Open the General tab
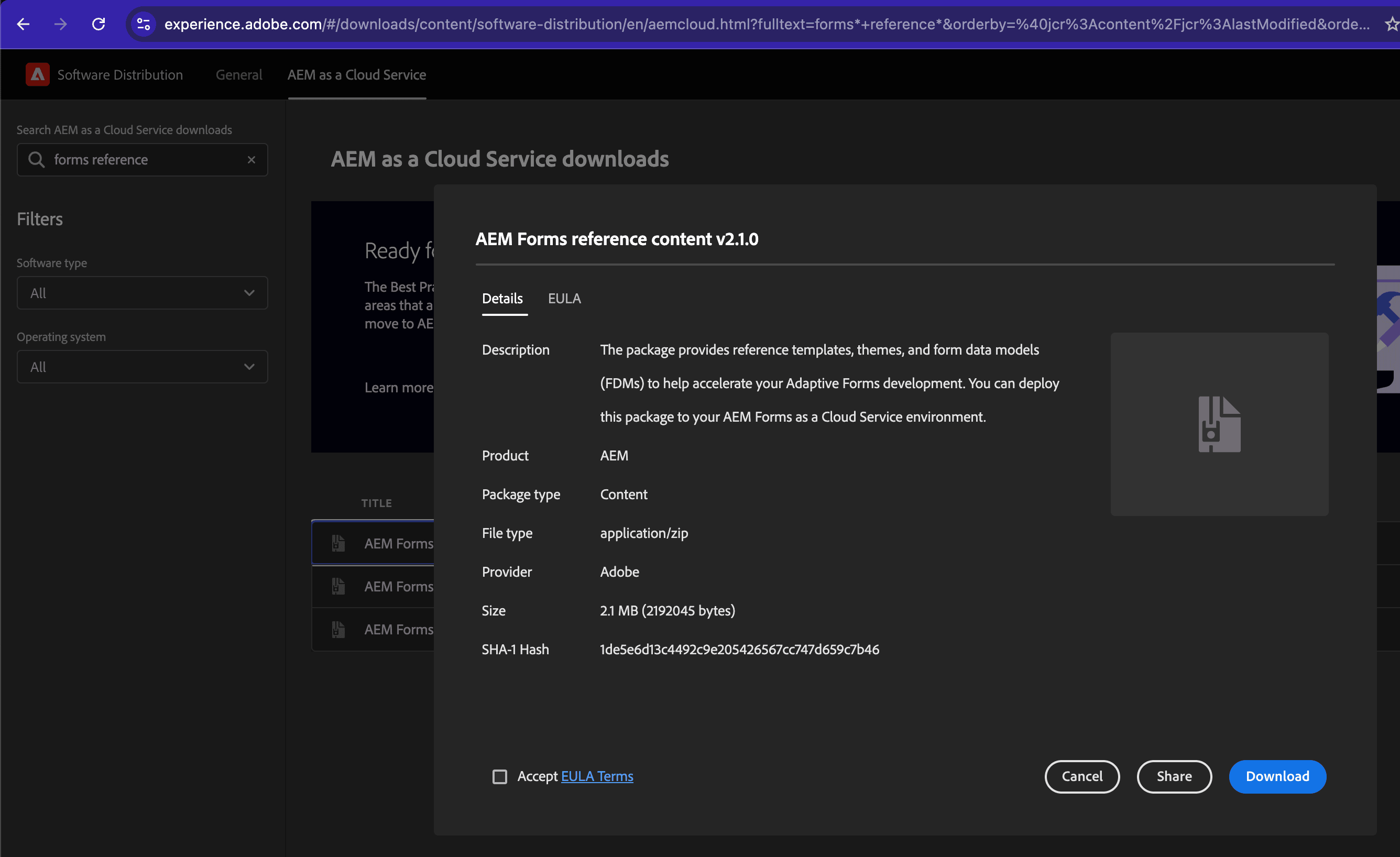This screenshot has height=857, width=1400. pos(238,74)
